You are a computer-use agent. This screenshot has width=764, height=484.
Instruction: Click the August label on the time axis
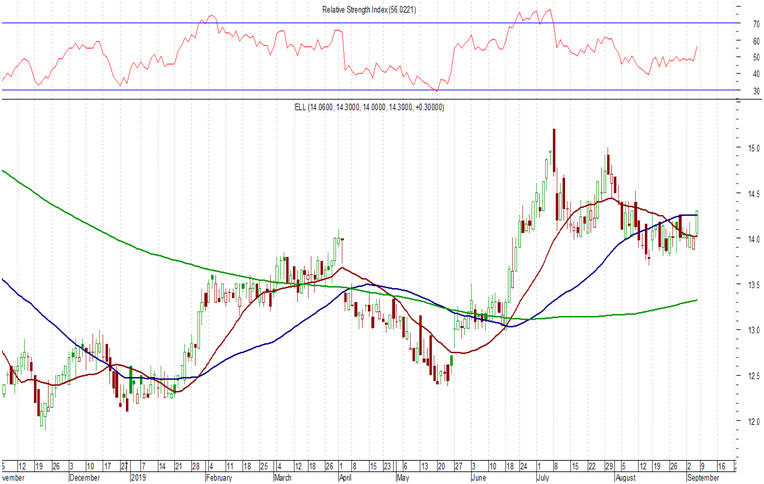[627, 478]
